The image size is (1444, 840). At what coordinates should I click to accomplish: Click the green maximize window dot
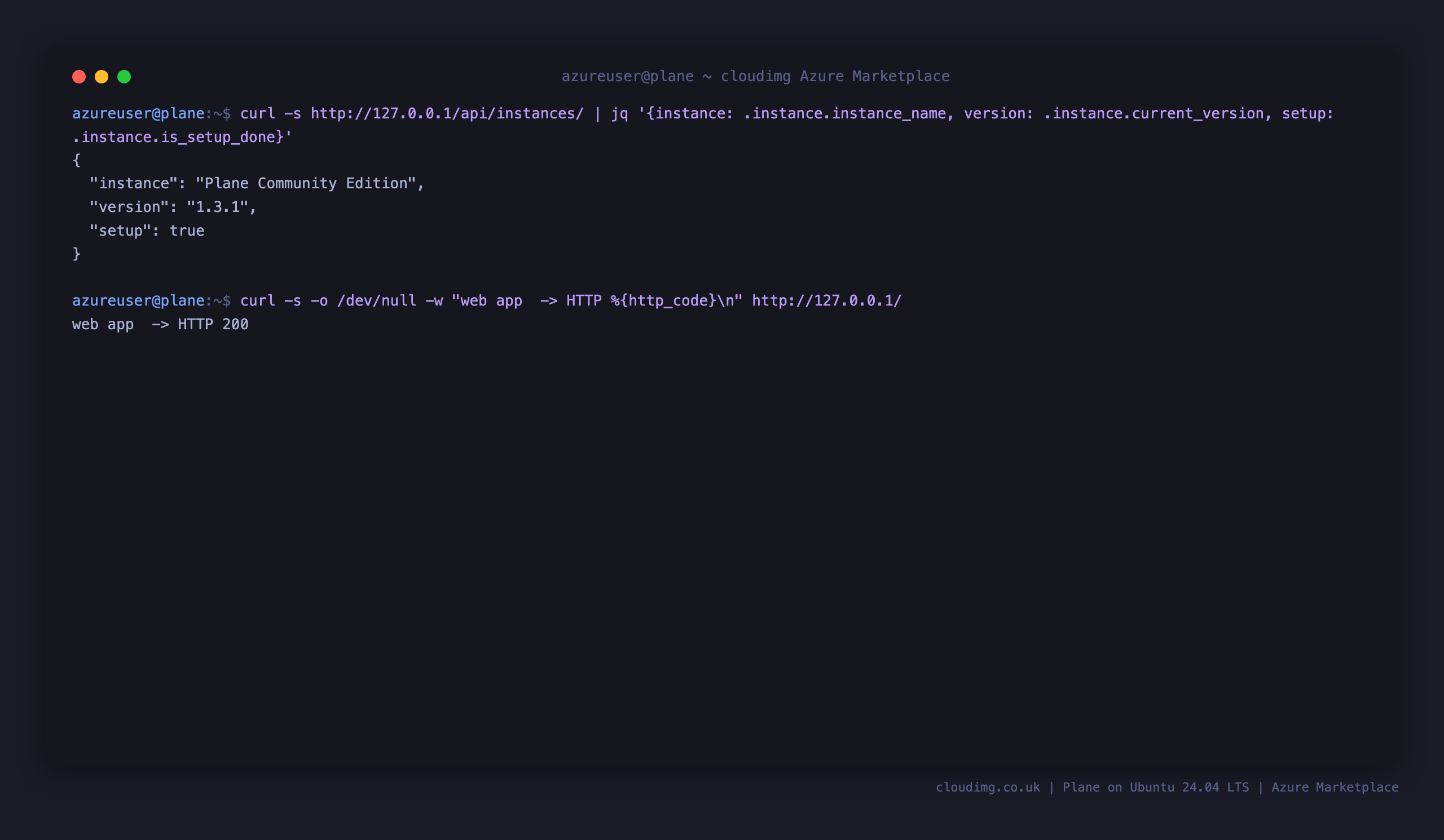click(124, 77)
